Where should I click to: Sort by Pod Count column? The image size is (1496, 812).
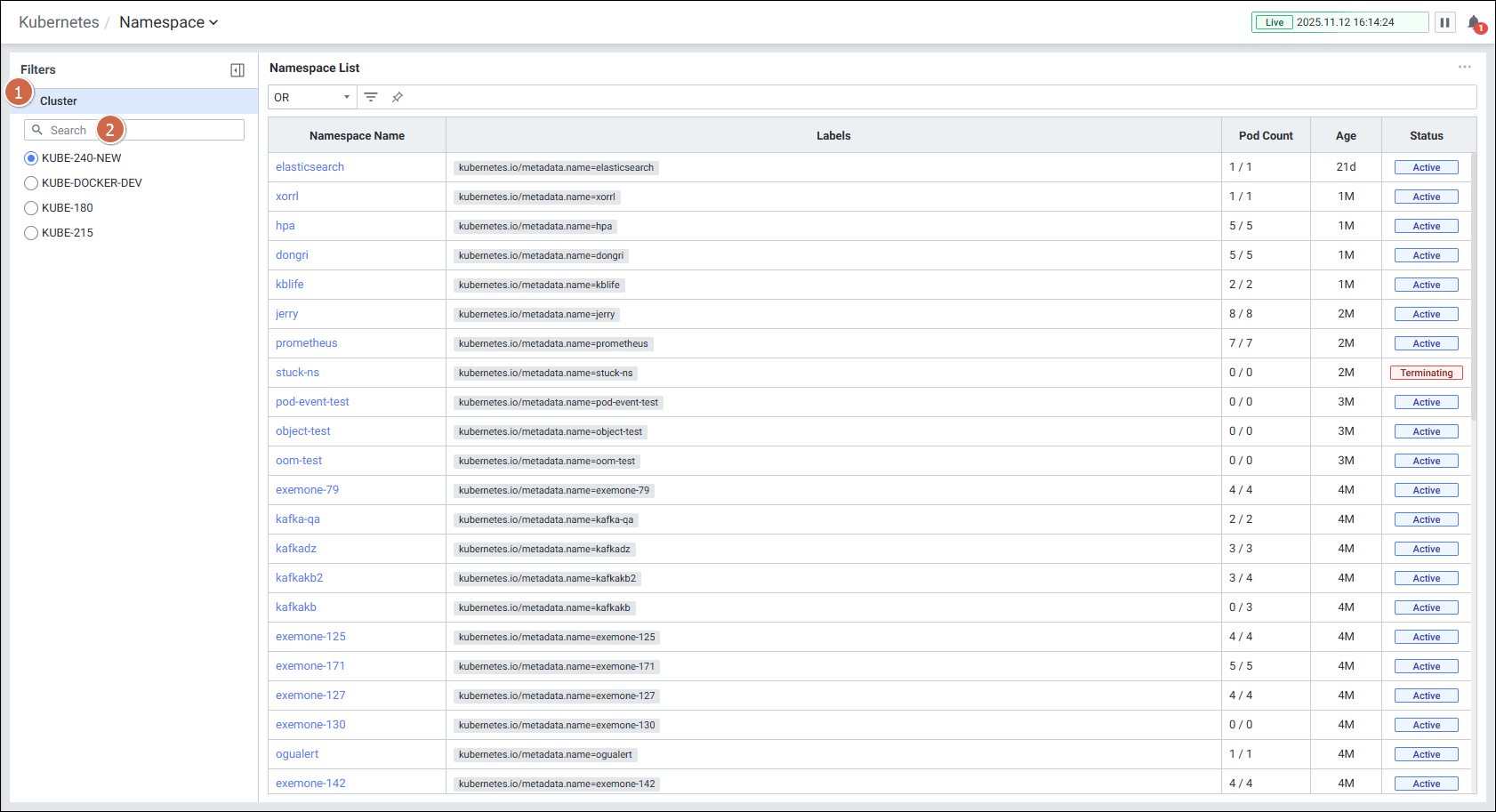[x=1265, y=136]
